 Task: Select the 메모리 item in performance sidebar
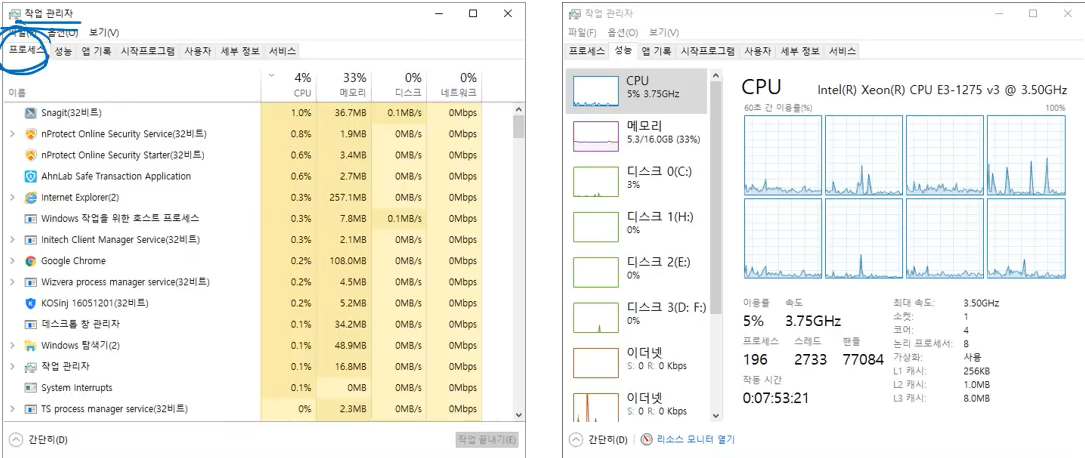click(x=637, y=136)
